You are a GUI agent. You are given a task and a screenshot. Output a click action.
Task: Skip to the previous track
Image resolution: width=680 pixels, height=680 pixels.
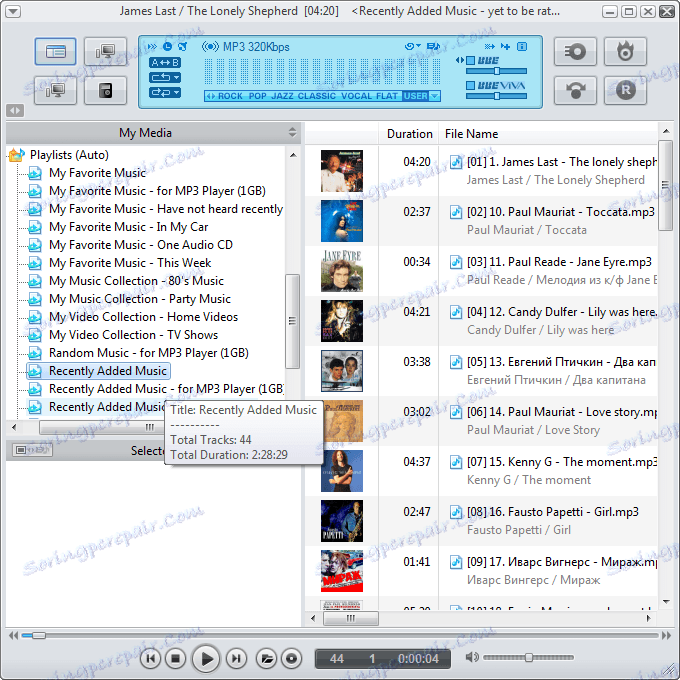click(150, 659)
